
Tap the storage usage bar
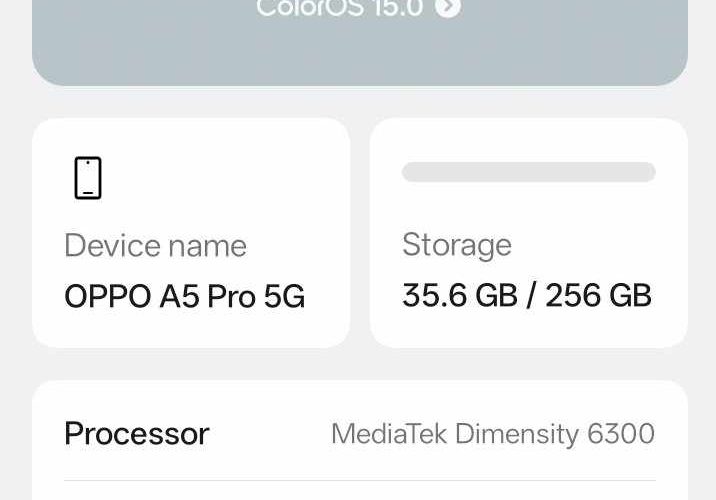point(528,172)
